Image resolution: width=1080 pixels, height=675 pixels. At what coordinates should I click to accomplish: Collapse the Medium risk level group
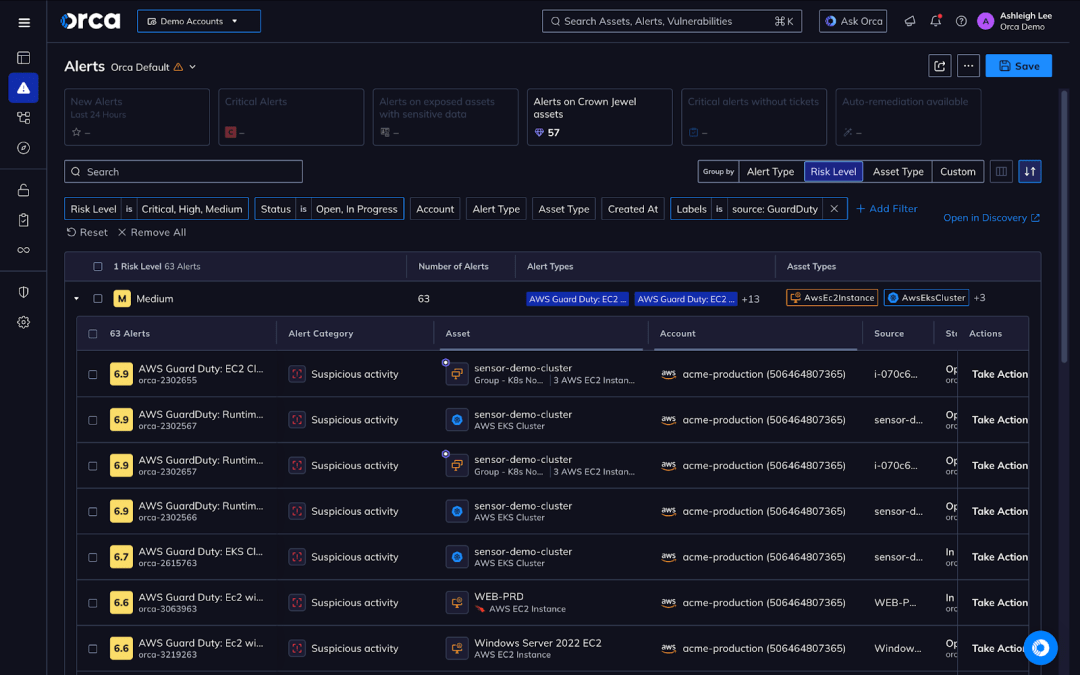77,297
